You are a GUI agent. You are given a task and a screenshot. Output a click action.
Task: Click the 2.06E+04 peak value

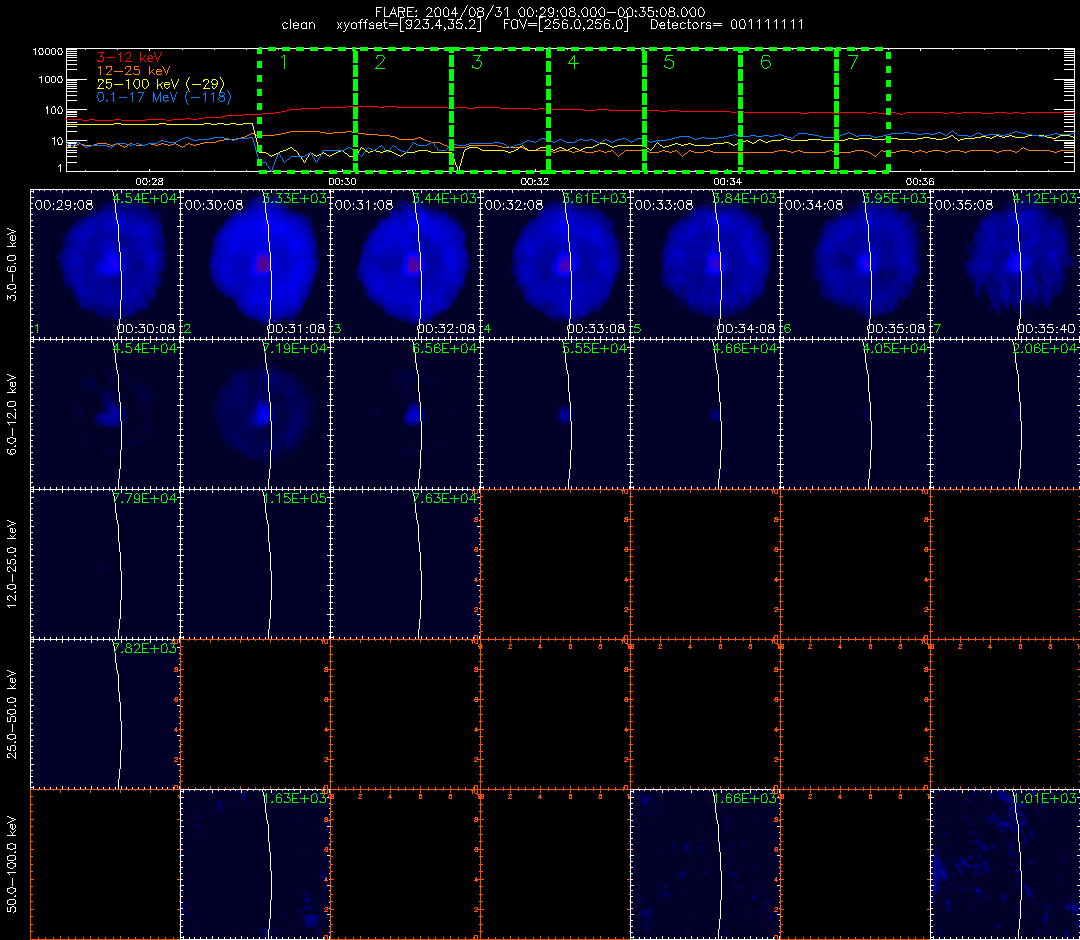coord(1045,348)
